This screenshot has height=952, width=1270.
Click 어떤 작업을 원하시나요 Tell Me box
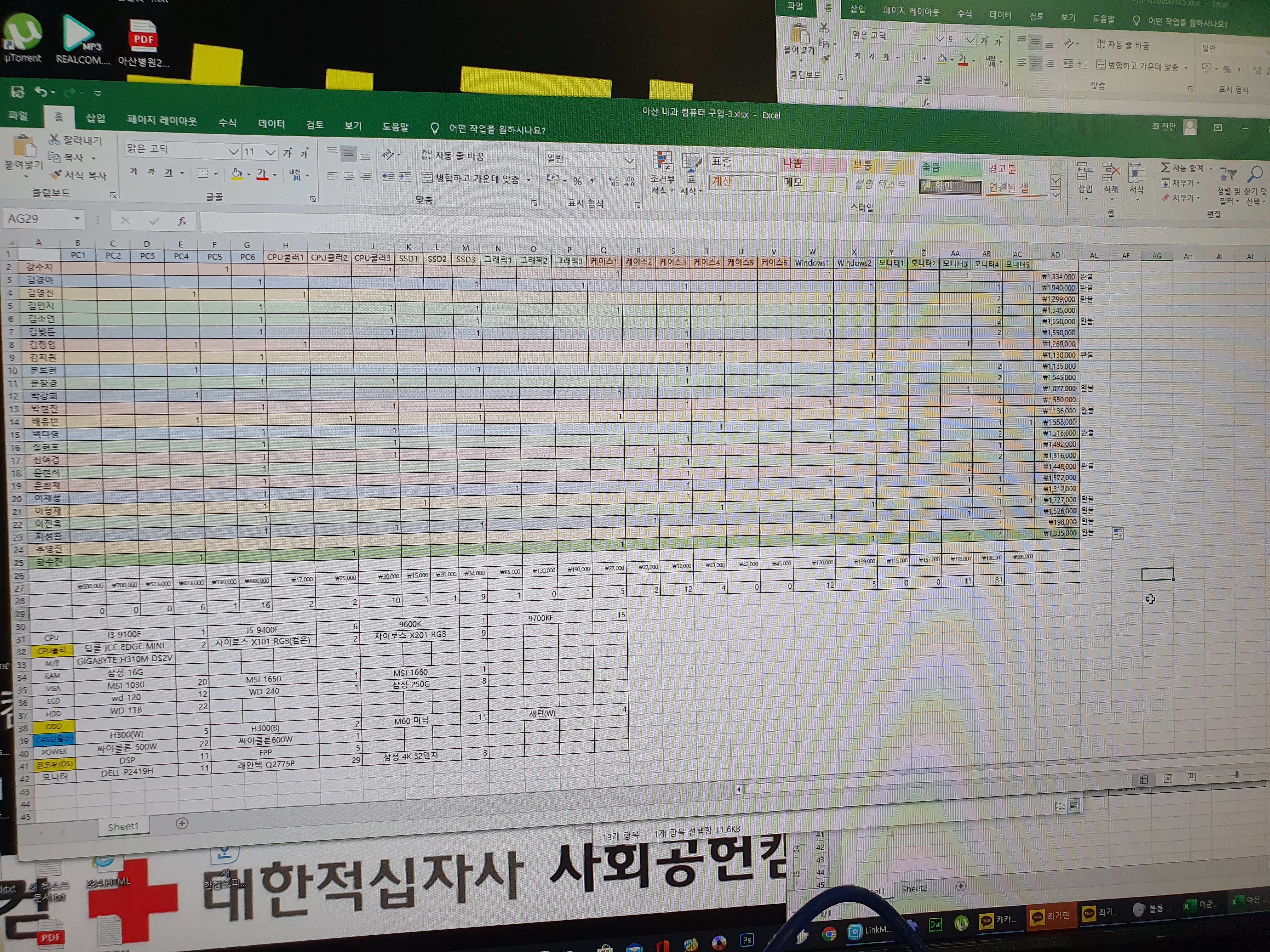pyautogui.click(x=497, y=129)
